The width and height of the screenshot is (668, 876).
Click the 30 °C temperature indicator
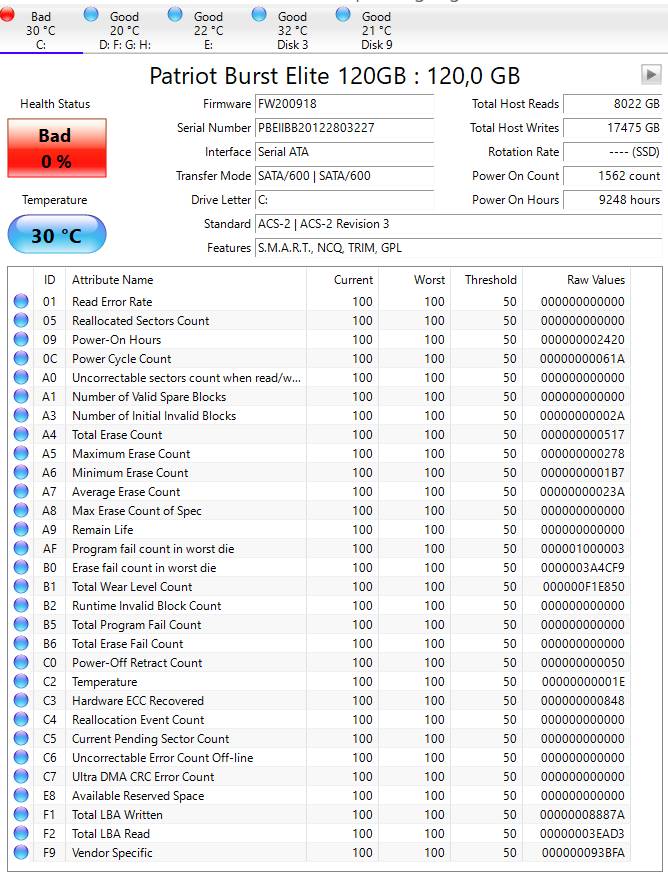click(57, 235)
